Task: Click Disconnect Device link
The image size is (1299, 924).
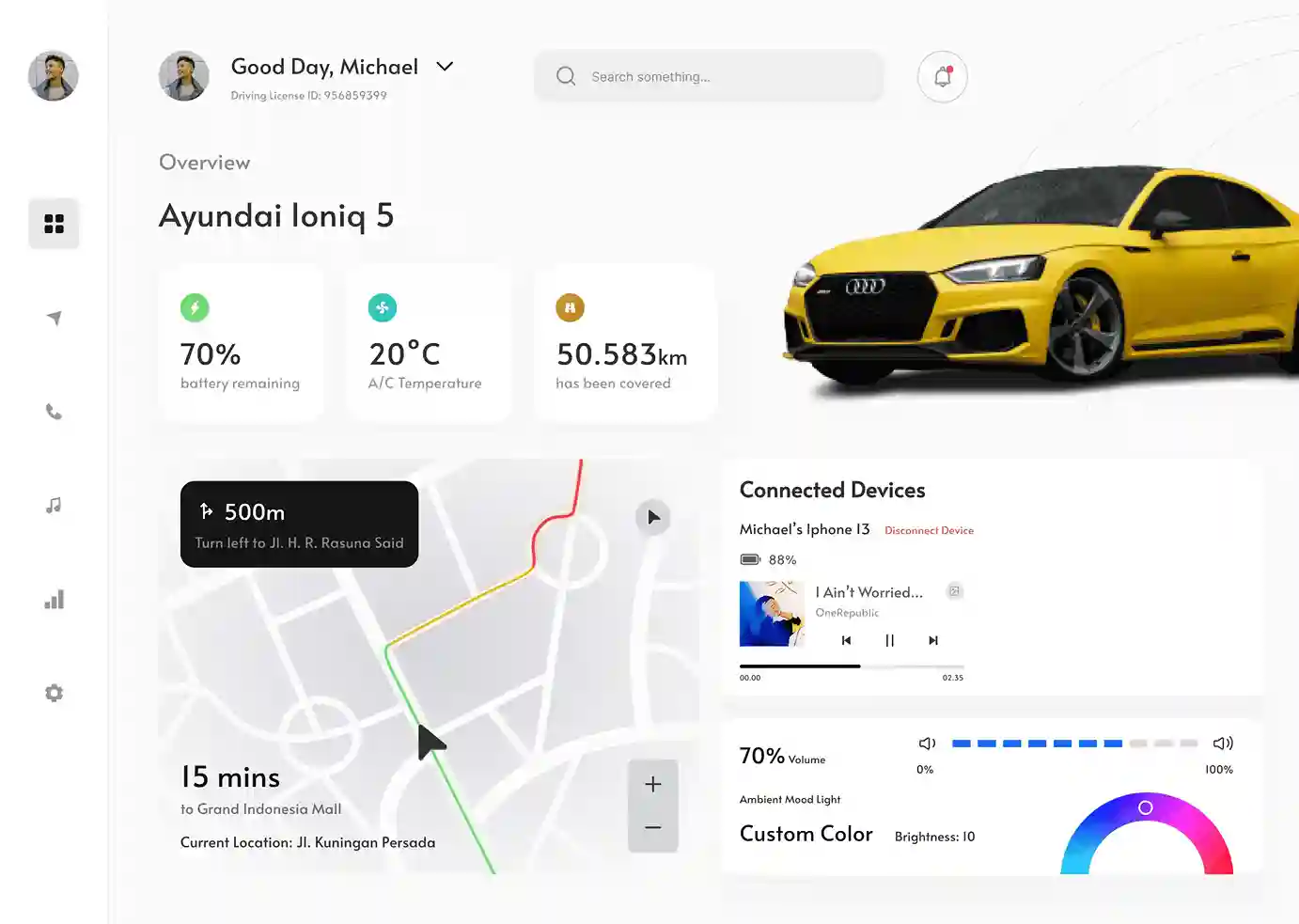Action: coord(929,531)
